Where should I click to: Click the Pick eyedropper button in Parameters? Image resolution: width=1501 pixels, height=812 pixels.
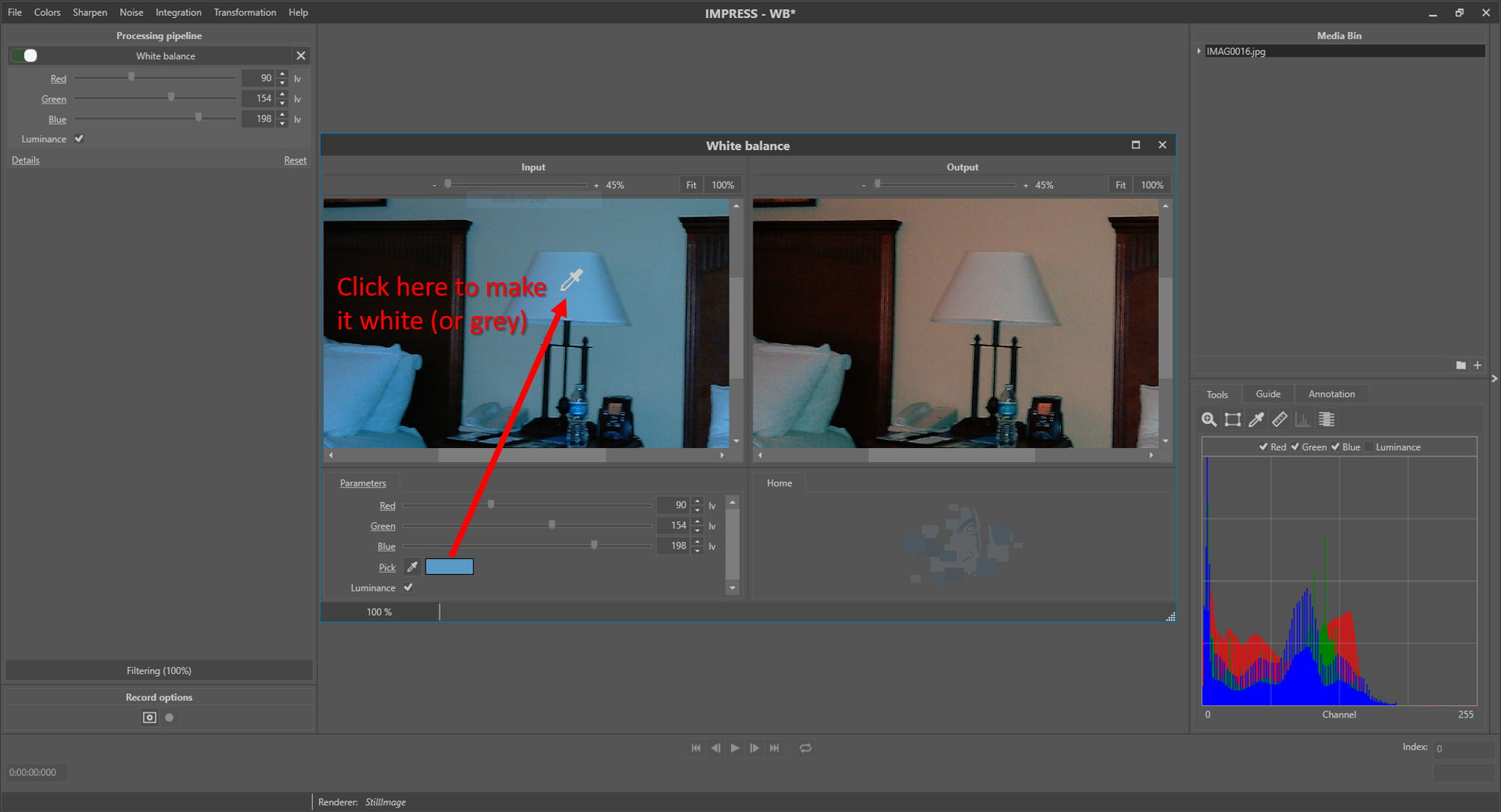pos(412,567)
